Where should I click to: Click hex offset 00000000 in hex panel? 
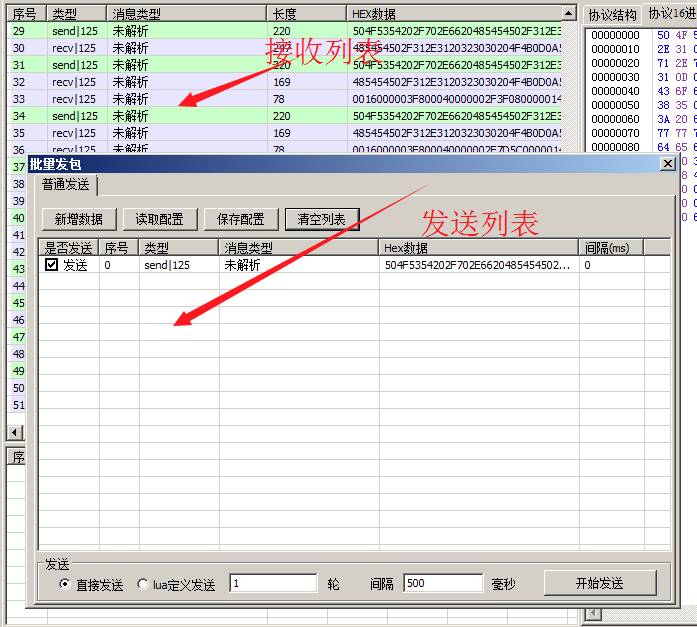(615, 35)
